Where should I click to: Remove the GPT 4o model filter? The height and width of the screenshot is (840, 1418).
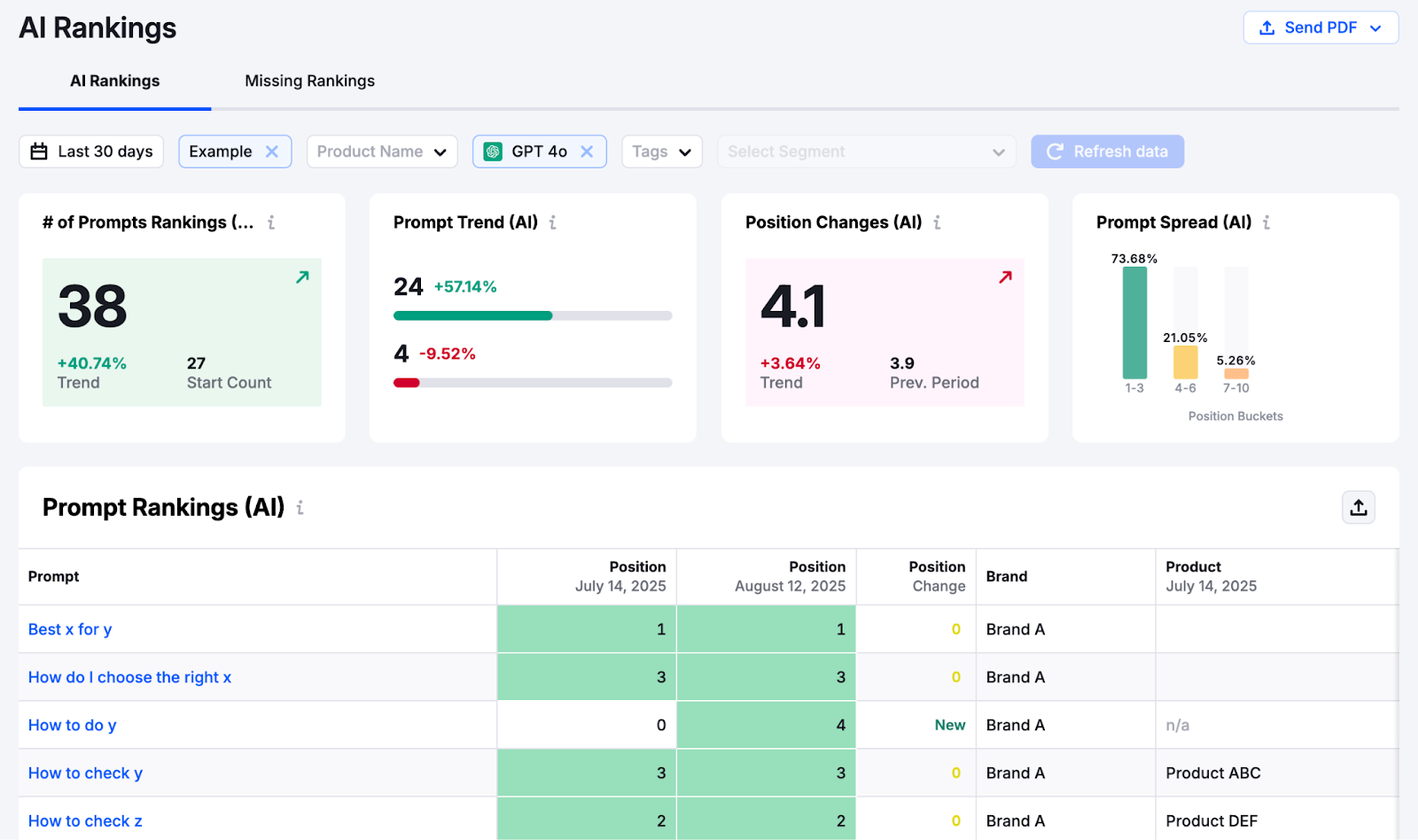pyautogui.click(x=588, y=151)
